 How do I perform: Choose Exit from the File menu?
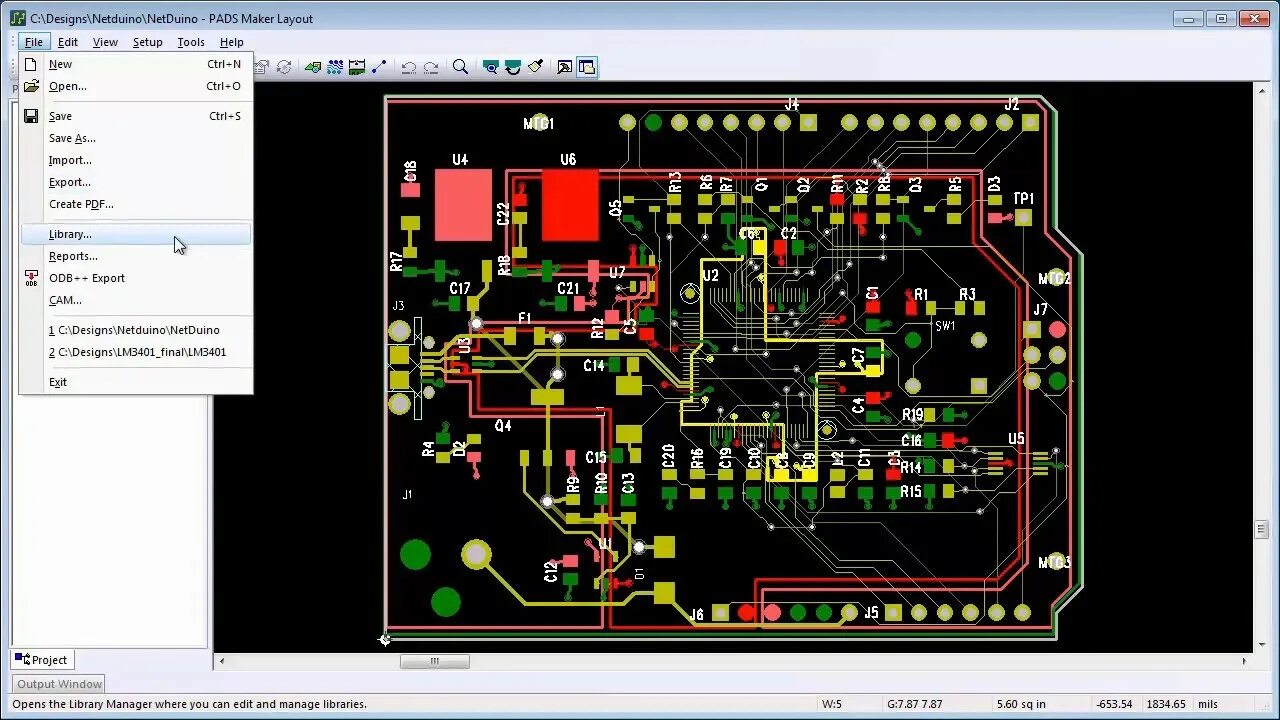[135, 382]
